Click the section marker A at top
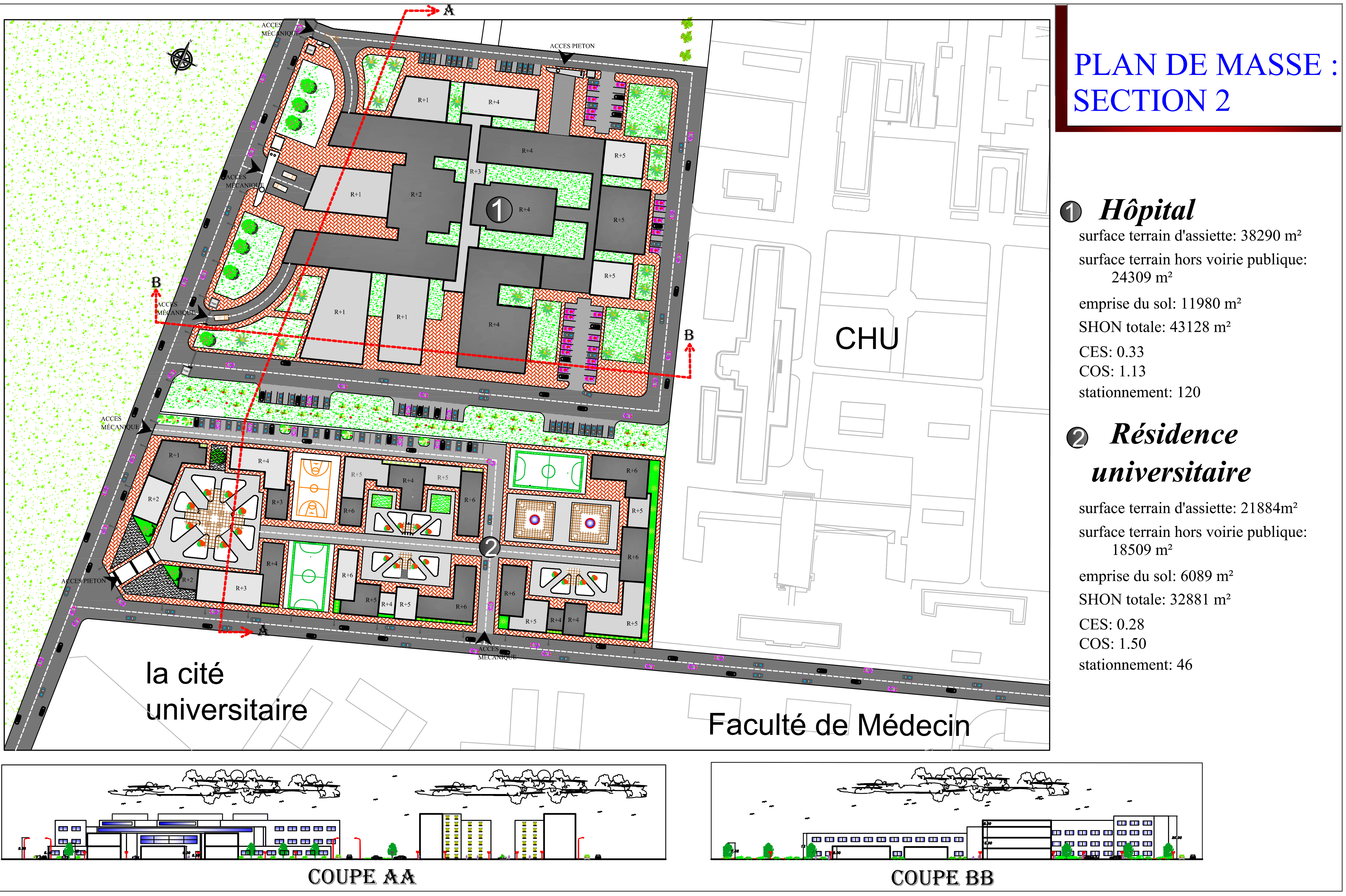Image resolution: width=1346 pixels, height=896 pixels. [449, 10]
